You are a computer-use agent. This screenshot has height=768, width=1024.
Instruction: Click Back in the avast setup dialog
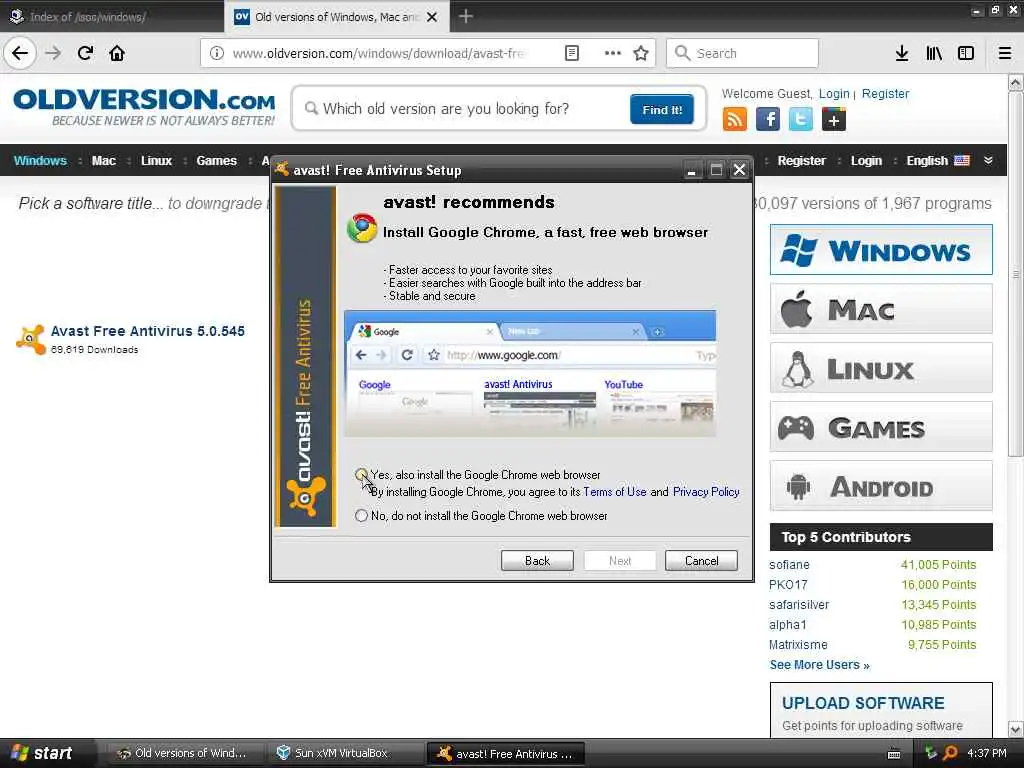click(x=537, y=560)
